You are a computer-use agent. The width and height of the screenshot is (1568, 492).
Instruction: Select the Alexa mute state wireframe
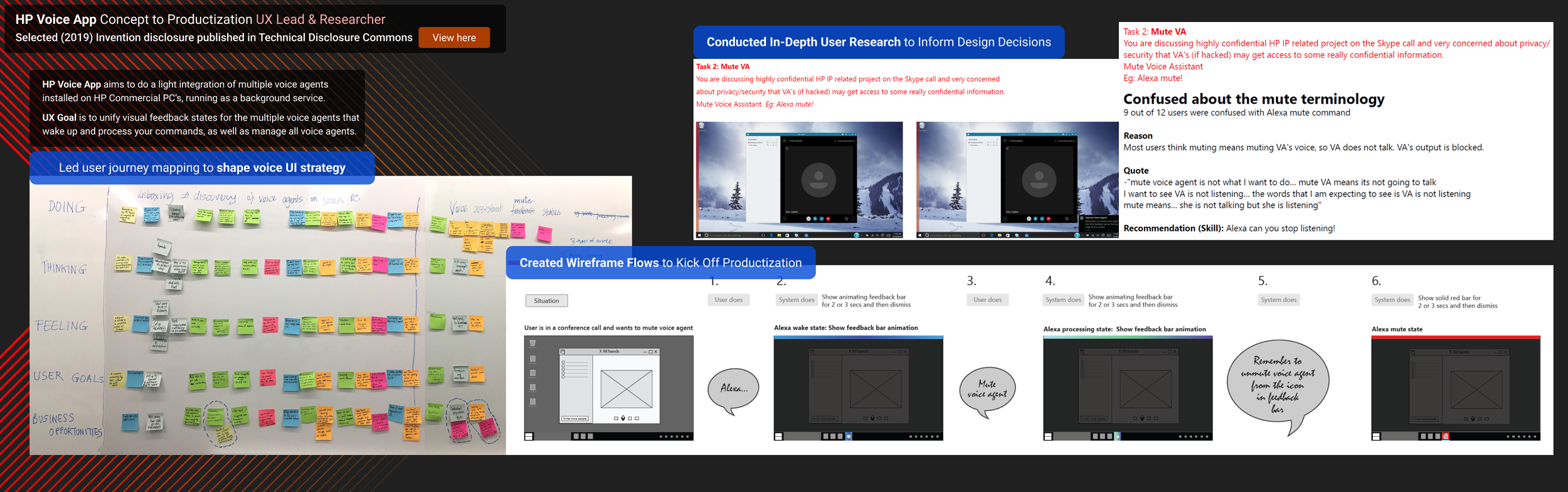click(x=1456, y=388)
